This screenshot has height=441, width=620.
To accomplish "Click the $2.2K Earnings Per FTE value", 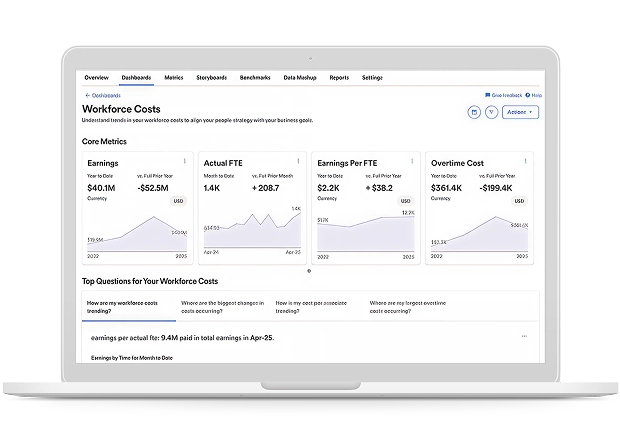I will point(328,188).
